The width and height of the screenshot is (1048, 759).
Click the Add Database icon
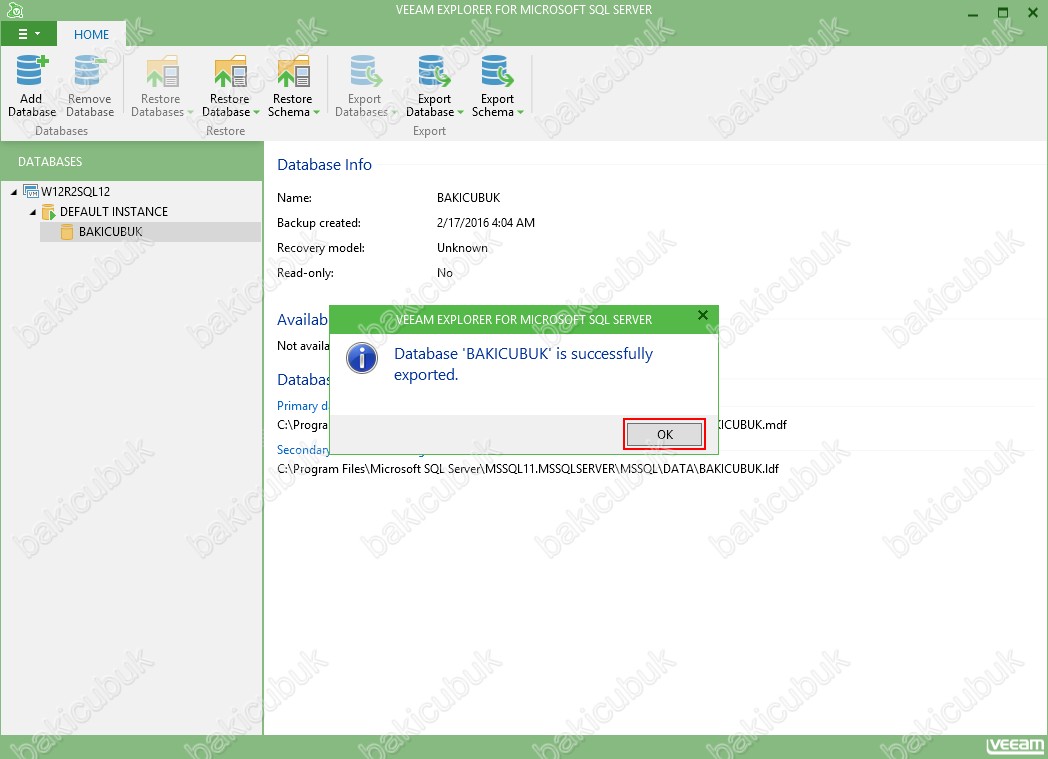[31, 71]
